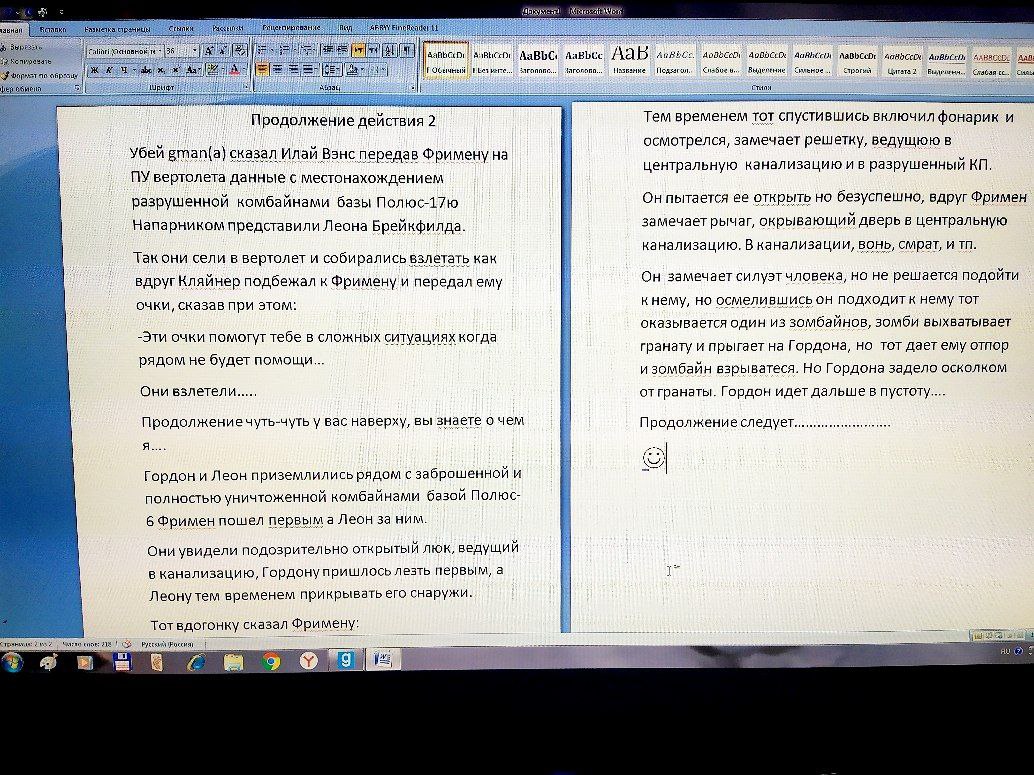Open the Windows Start menu
Screen dimensions: 1034x775
12,662
